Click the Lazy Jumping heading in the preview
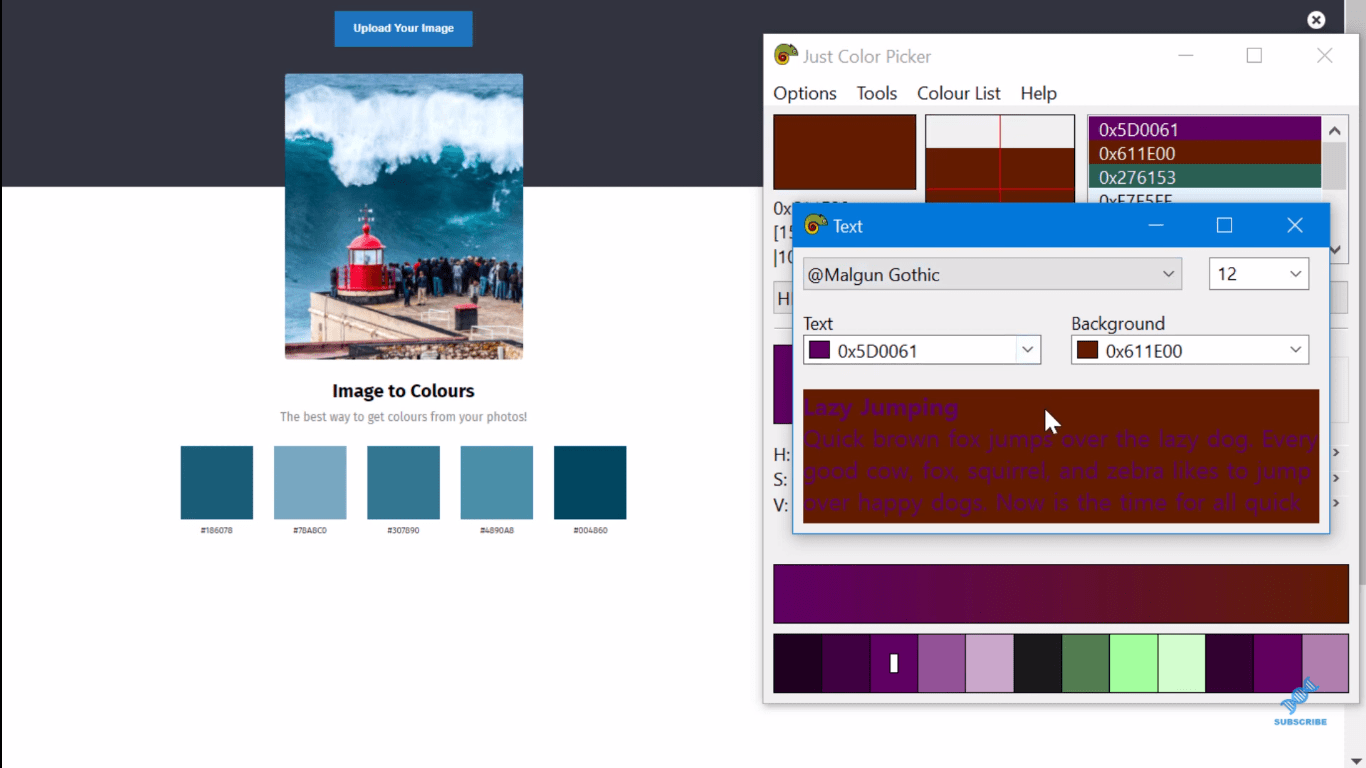 (881, 408)
